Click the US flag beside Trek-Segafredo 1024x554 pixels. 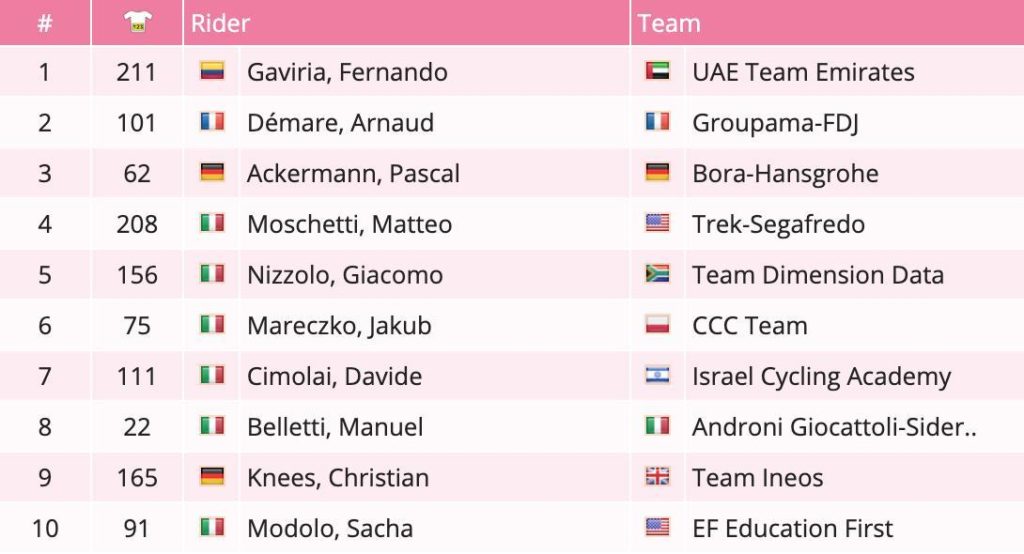click(658, 223)
